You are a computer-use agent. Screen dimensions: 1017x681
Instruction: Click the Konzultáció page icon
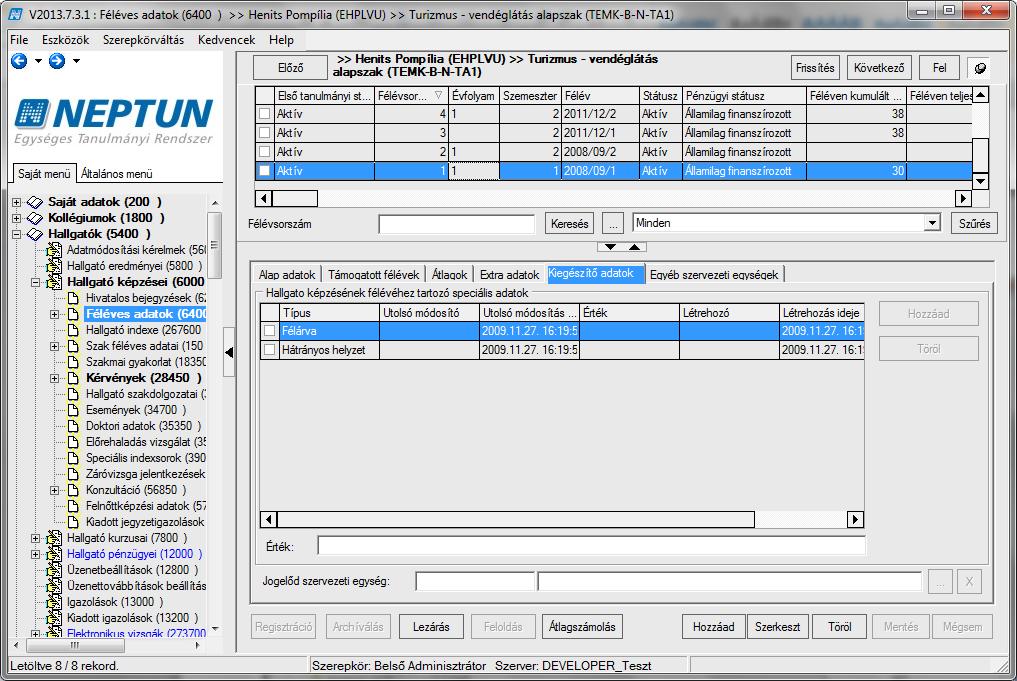(73, 490)
